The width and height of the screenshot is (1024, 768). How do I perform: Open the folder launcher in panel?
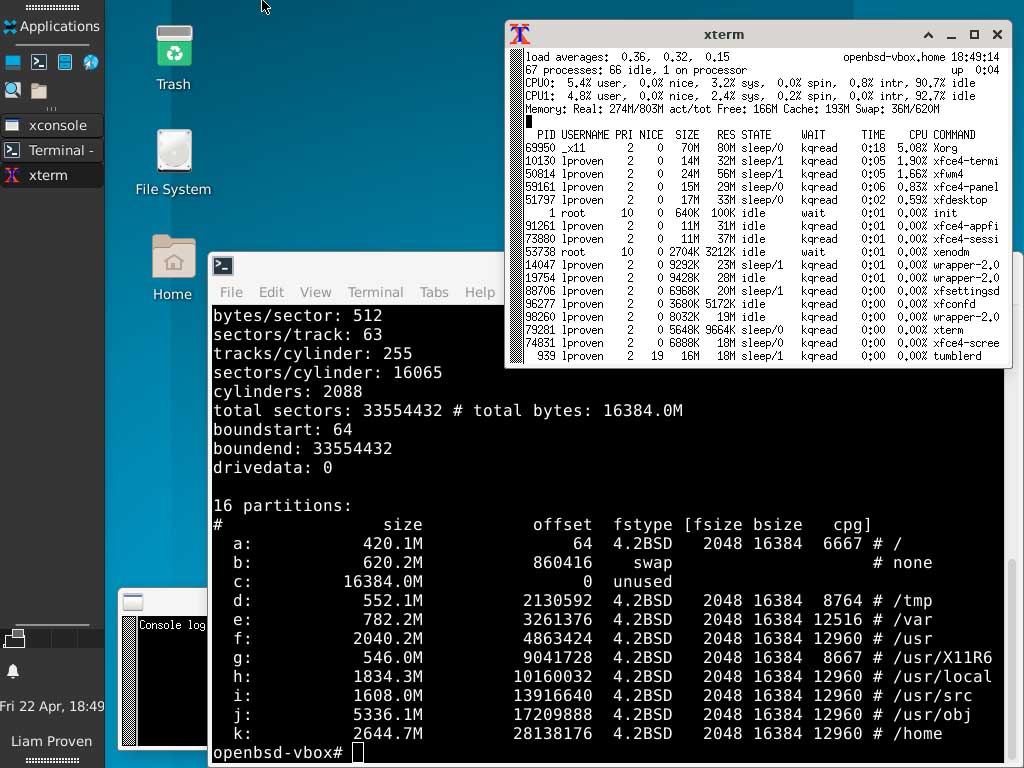(x=39, y=91)
